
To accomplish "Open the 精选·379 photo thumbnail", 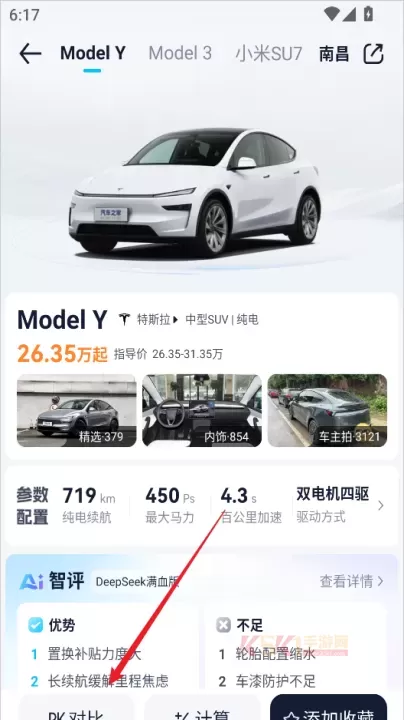I will click(x=77, y=411).
